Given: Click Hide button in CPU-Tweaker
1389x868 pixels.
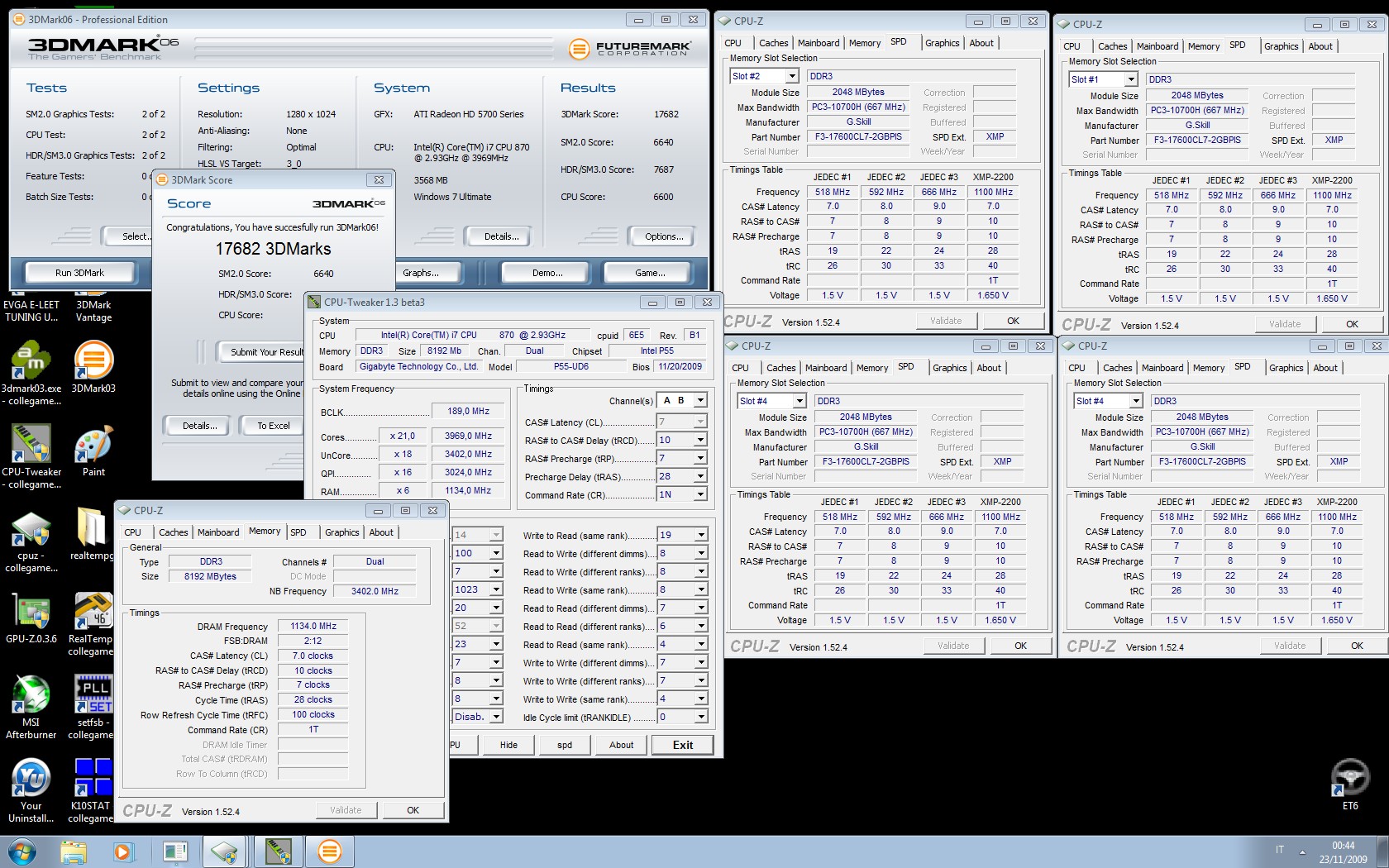Looking at the screenshot, I should [508, 745].
